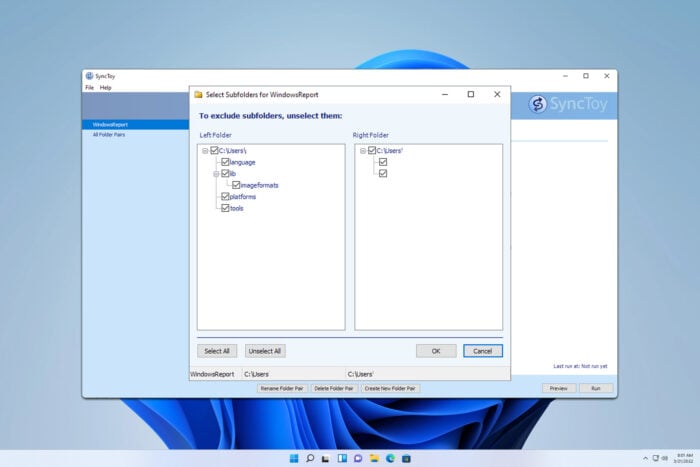The height and width of the screenshot is (467, 700).
Task: Uncheck the imageformats subfolder checkbox
Action: 236,185
